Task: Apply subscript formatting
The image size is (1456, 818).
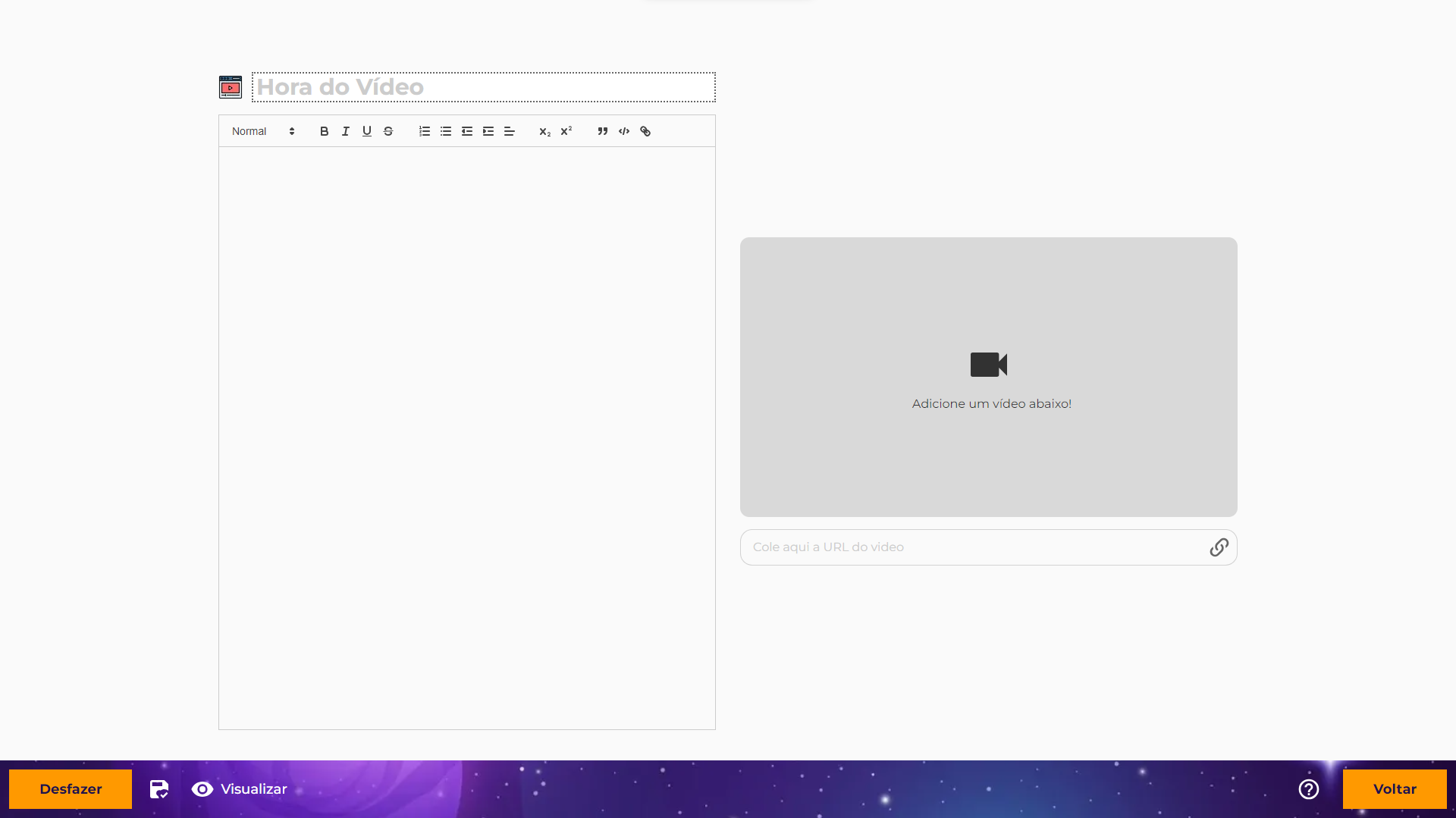Action: pos(544,131)
